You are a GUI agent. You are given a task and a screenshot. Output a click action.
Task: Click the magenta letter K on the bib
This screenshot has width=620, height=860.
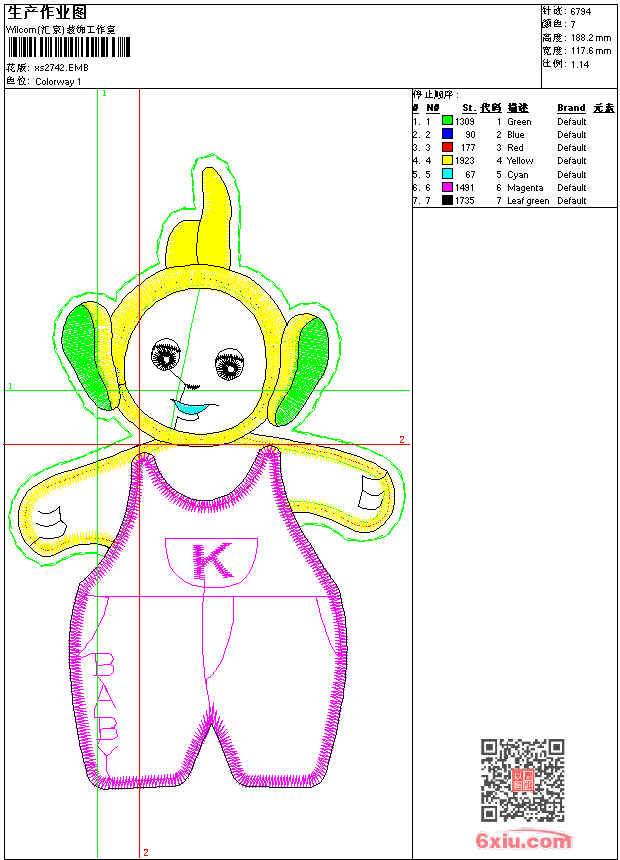[212, 561]
